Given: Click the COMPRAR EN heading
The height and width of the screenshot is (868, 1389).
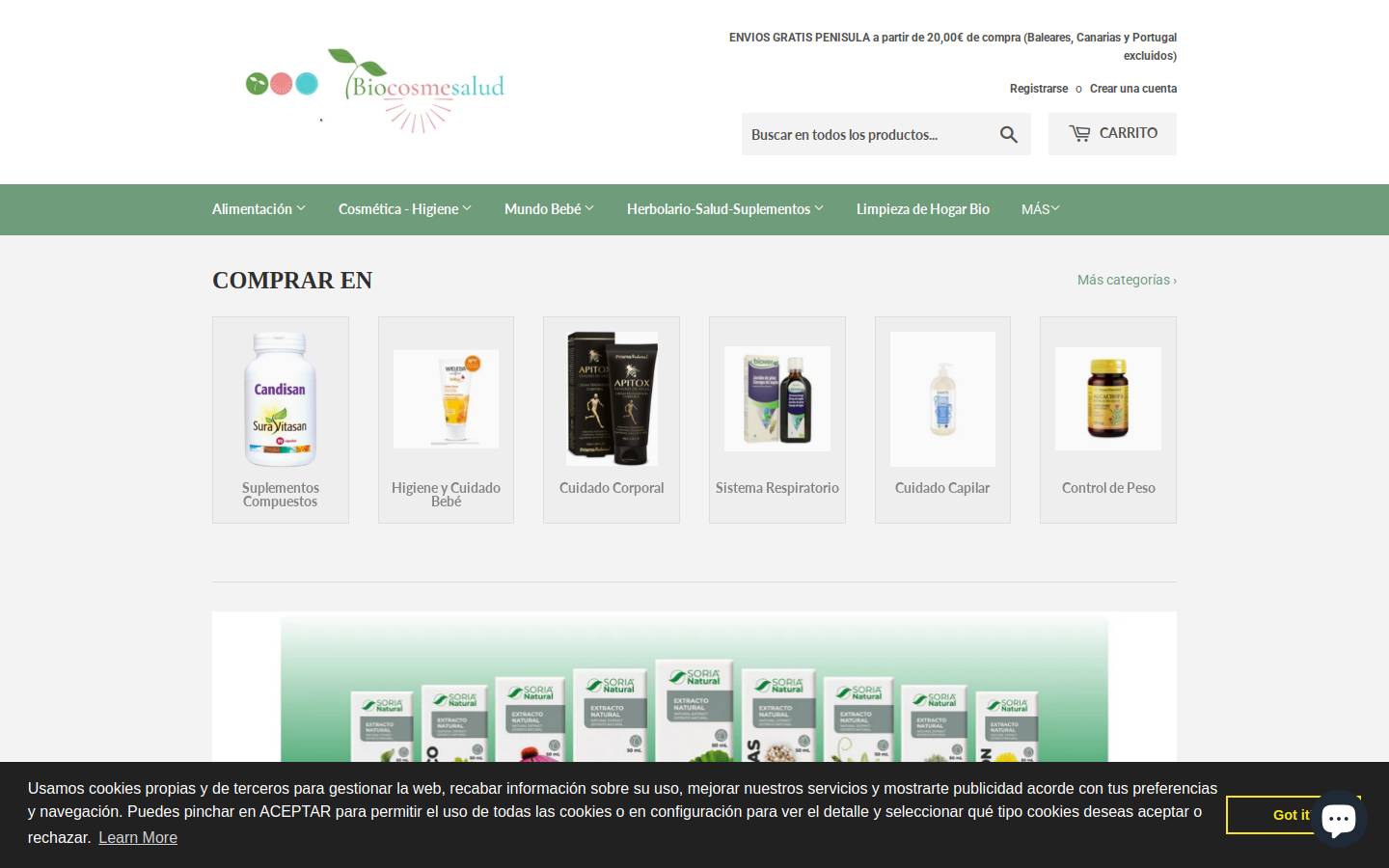Looking at the screenshot, I should pos(292,281).
